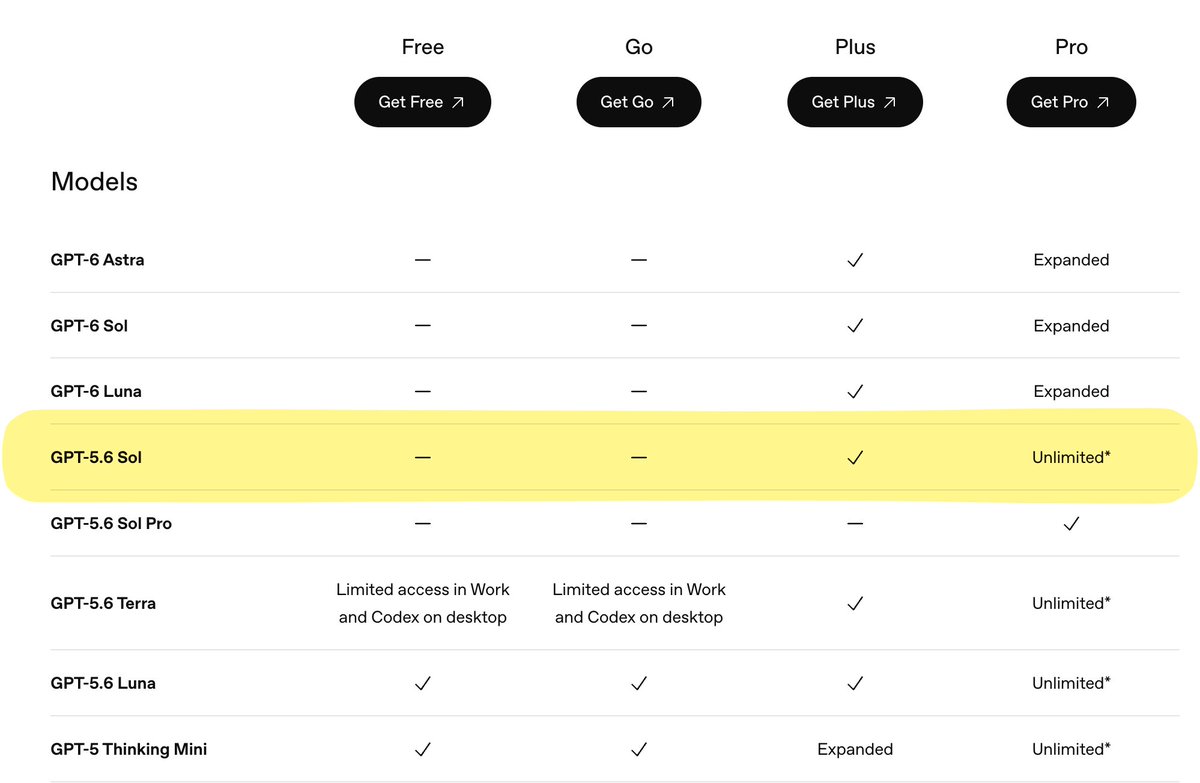The image size is (1200, 783).
Task: Click Expanded in Pro column for GPT-6 Luna
Action: click(1071, 391)
